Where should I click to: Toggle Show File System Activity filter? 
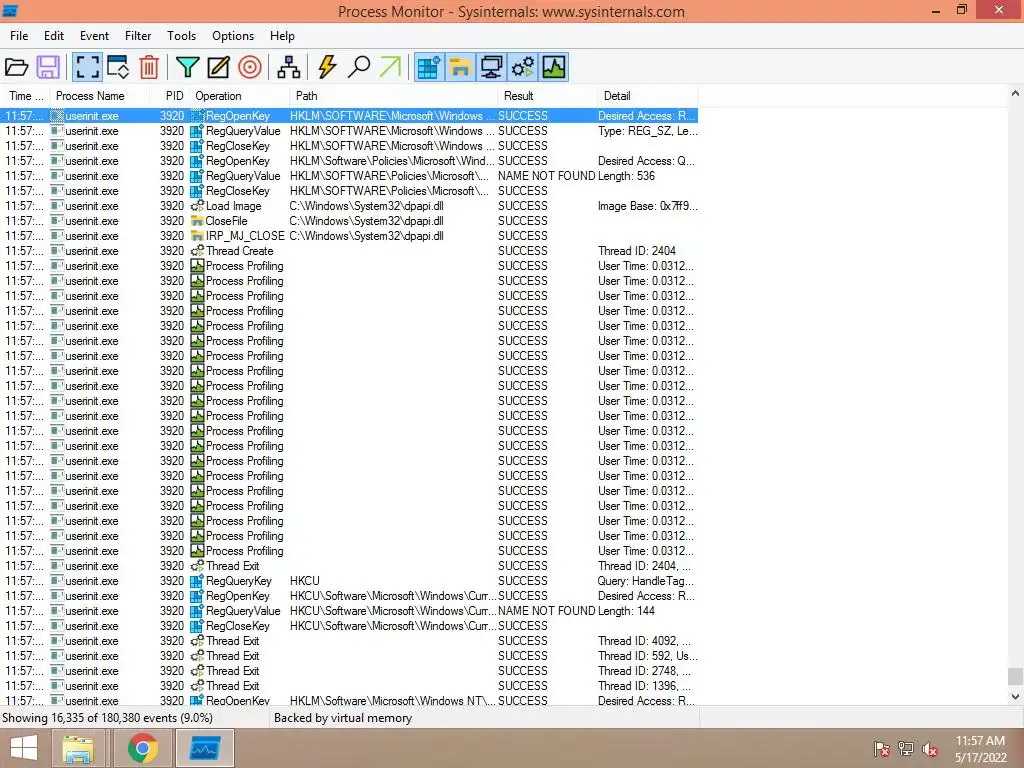[460, 67]
